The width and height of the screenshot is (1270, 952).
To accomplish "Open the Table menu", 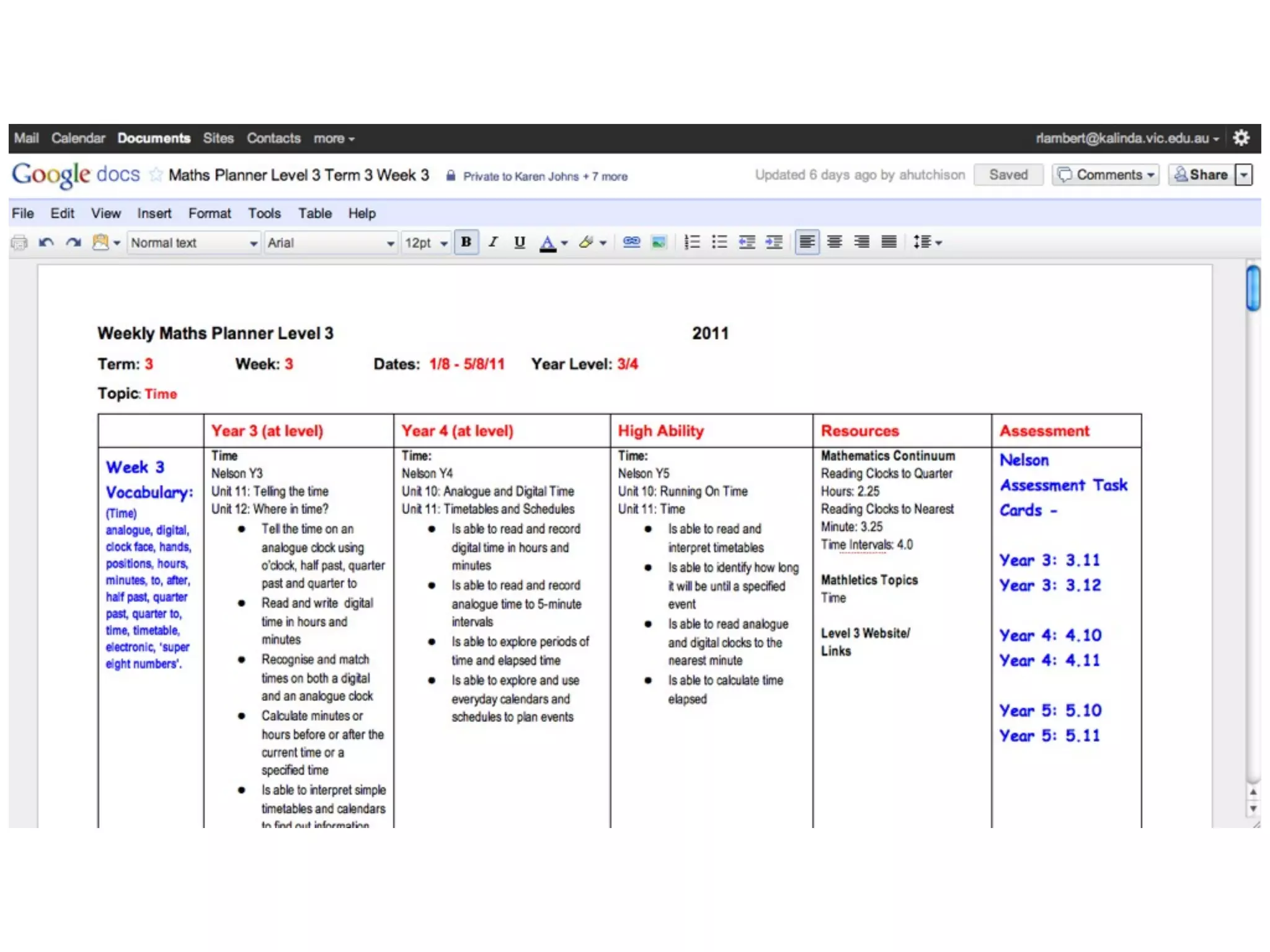I will click(314, 213).
